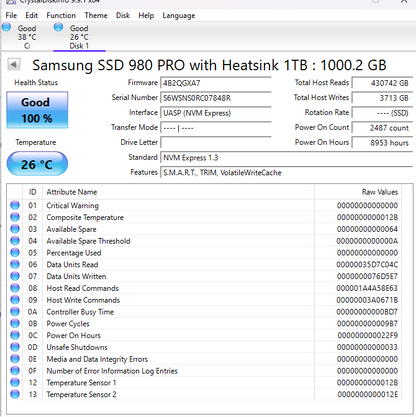Click the status icon for Composite Temperature
The height and width of the screenshot is (417, 416).
(x=15, y=217)
